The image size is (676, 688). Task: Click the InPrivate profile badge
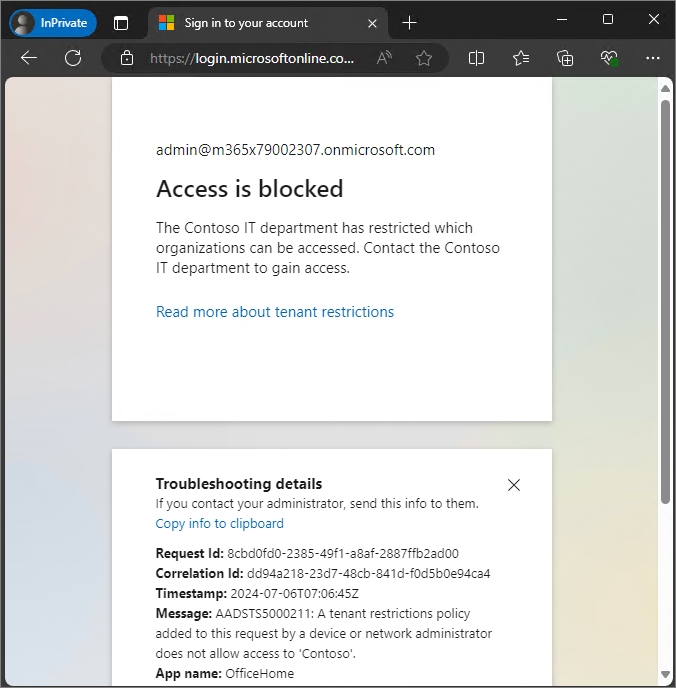53,23
